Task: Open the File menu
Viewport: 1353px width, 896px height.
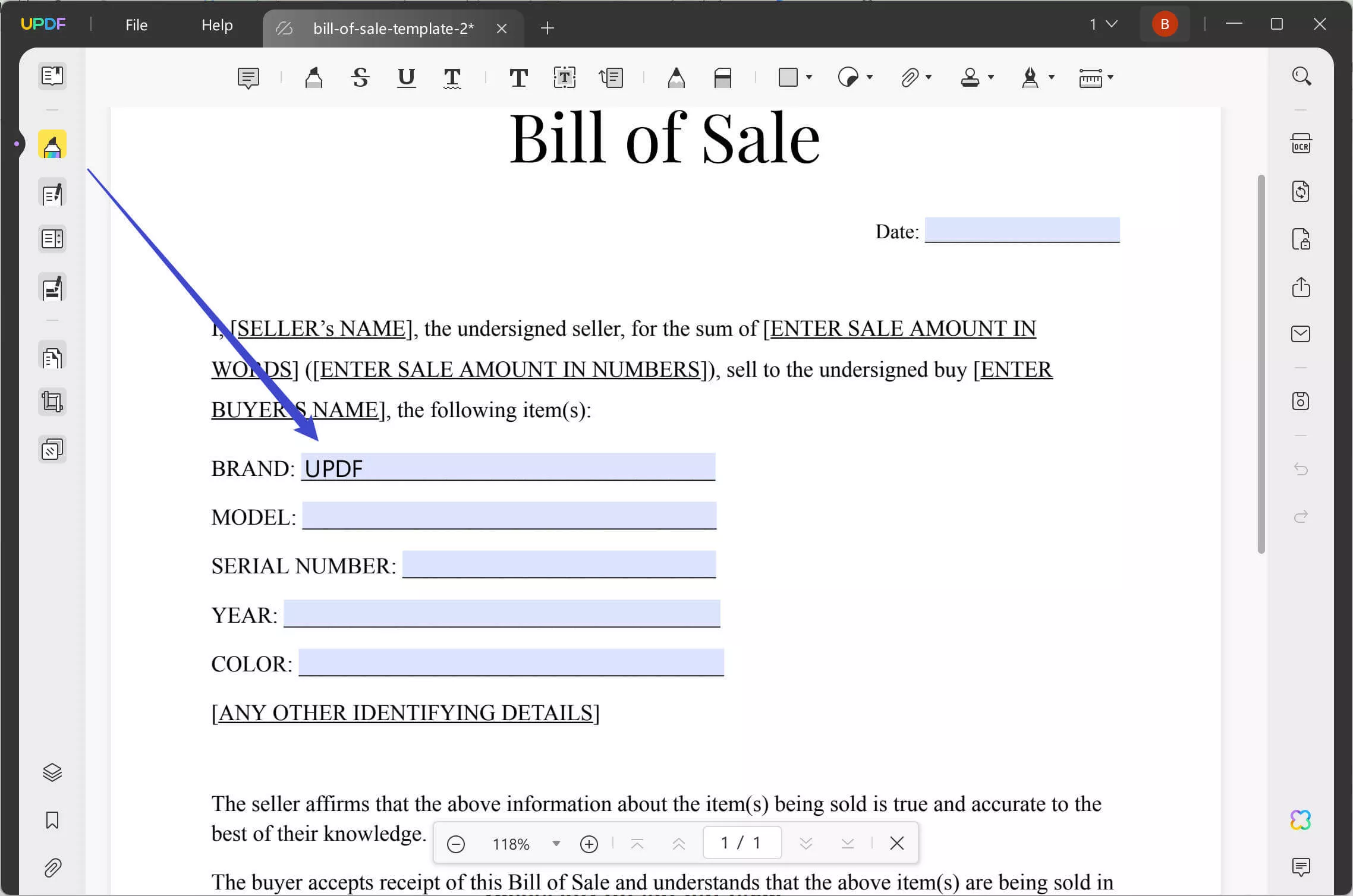Action: point(136,25)
